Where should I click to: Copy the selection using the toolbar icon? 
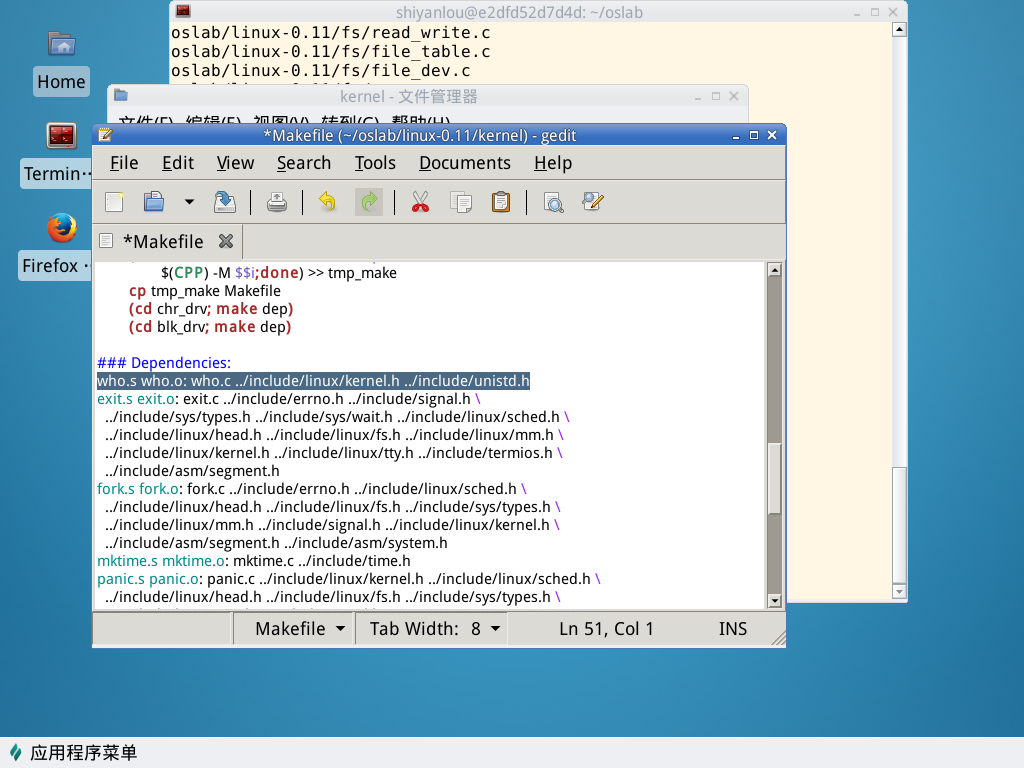[x=461, y=202]
